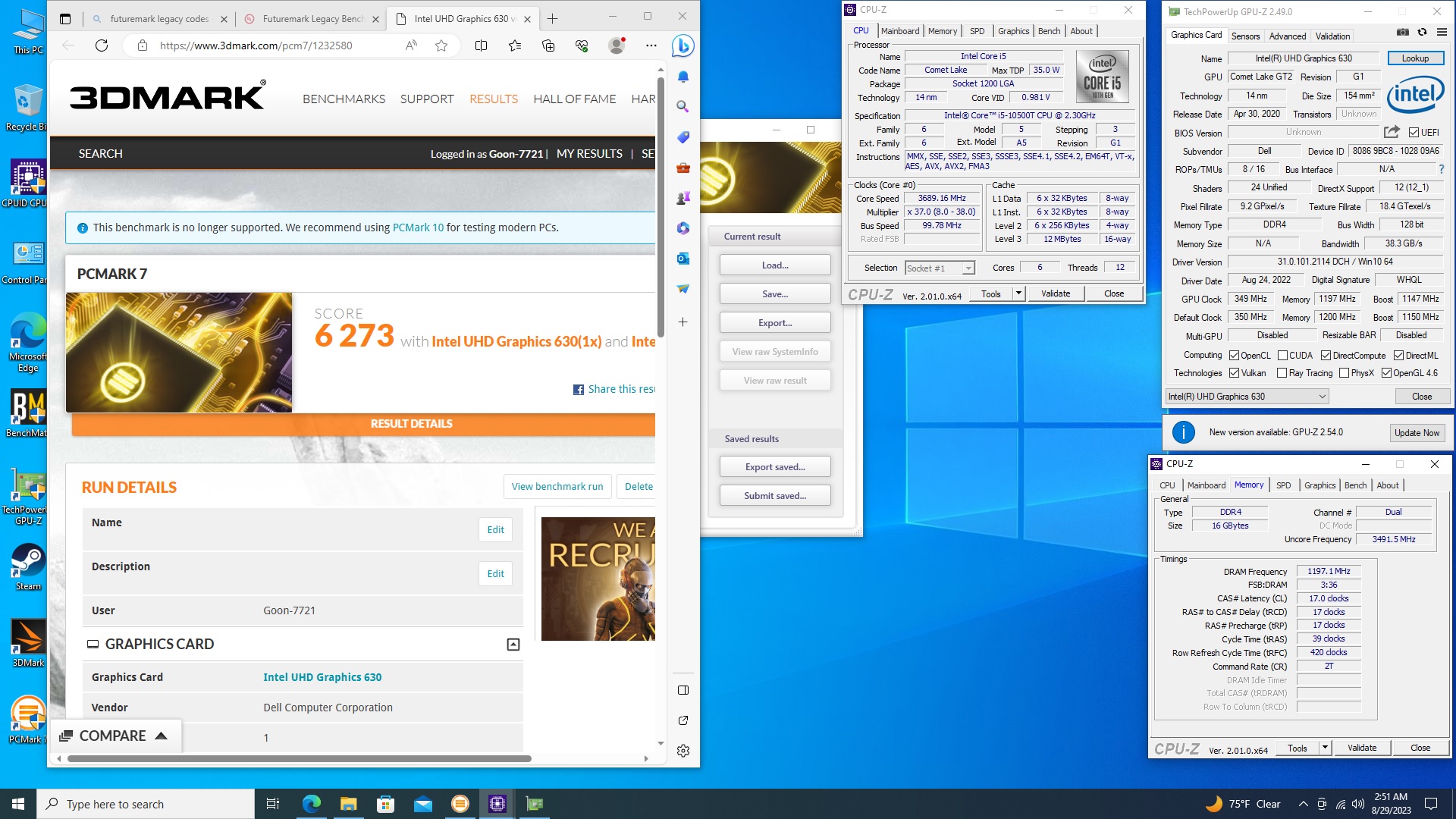Toggle the DirectML checkbox
The image size is (1456, 819).
click(1398, 356)
